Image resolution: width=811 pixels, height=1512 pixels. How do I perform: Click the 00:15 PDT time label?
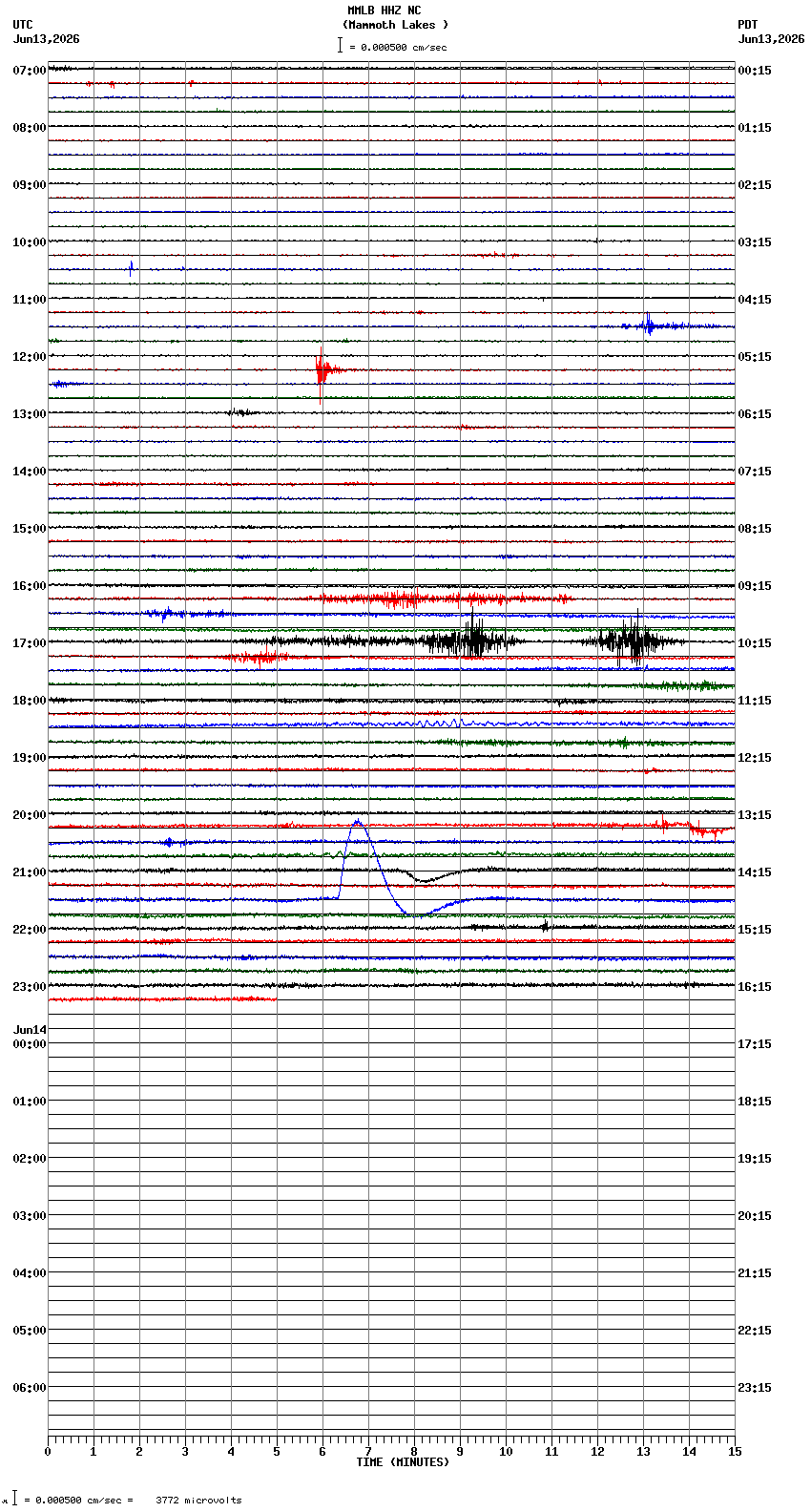pyautogui.click(x=755, y=71)
